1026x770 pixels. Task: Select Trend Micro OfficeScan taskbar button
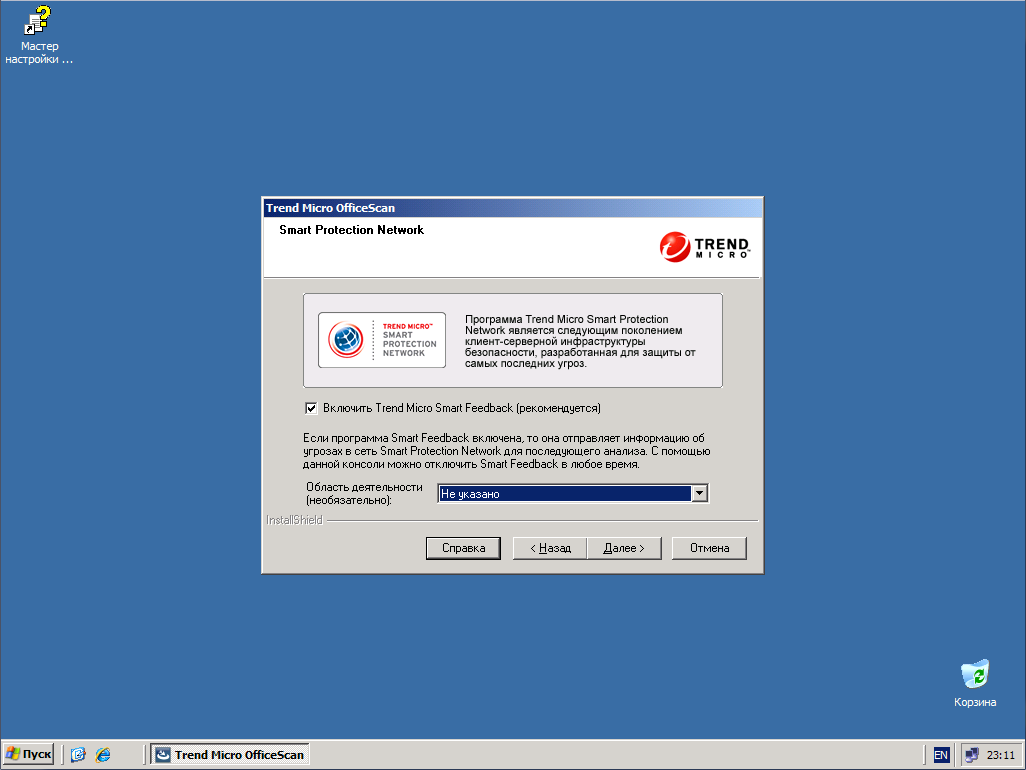230,754
